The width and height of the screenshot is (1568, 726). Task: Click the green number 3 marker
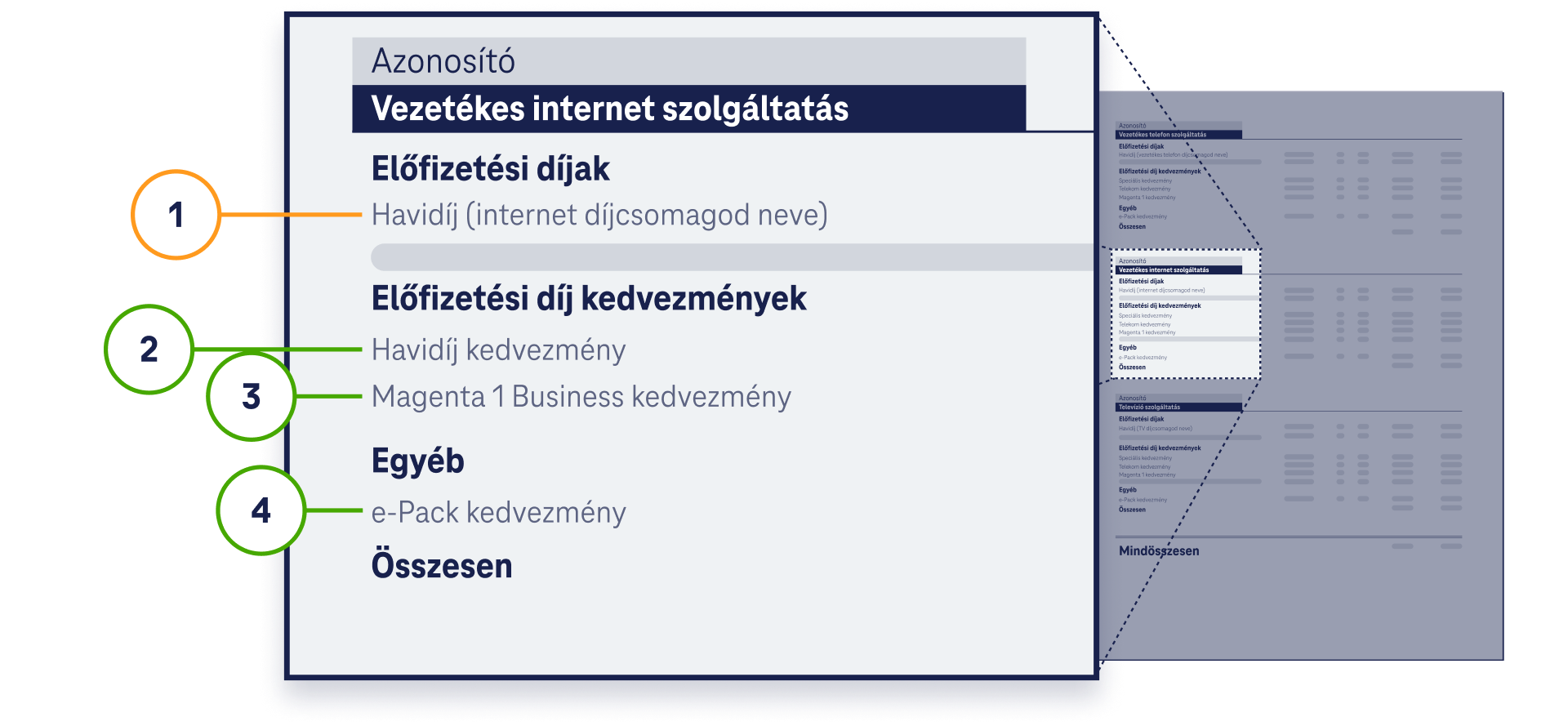click(252, 397)
